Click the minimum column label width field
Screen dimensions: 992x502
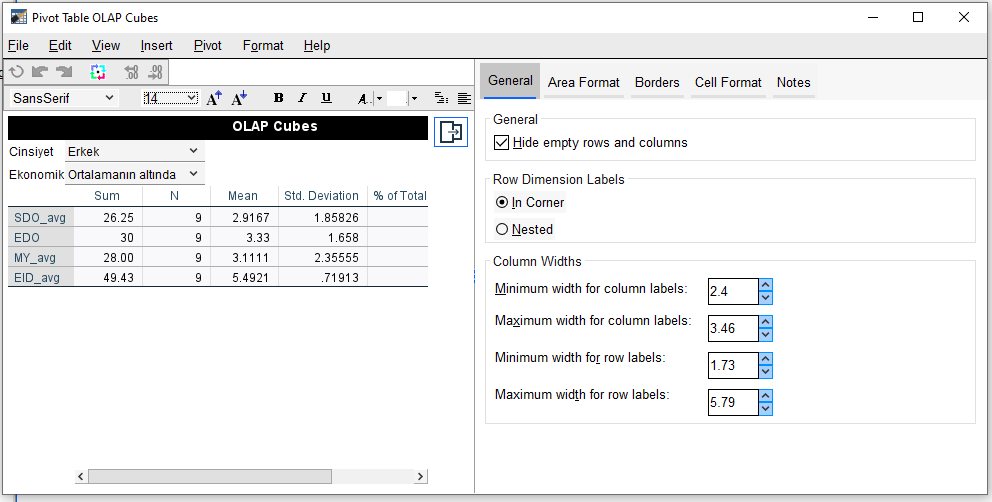tap(732, 292)
